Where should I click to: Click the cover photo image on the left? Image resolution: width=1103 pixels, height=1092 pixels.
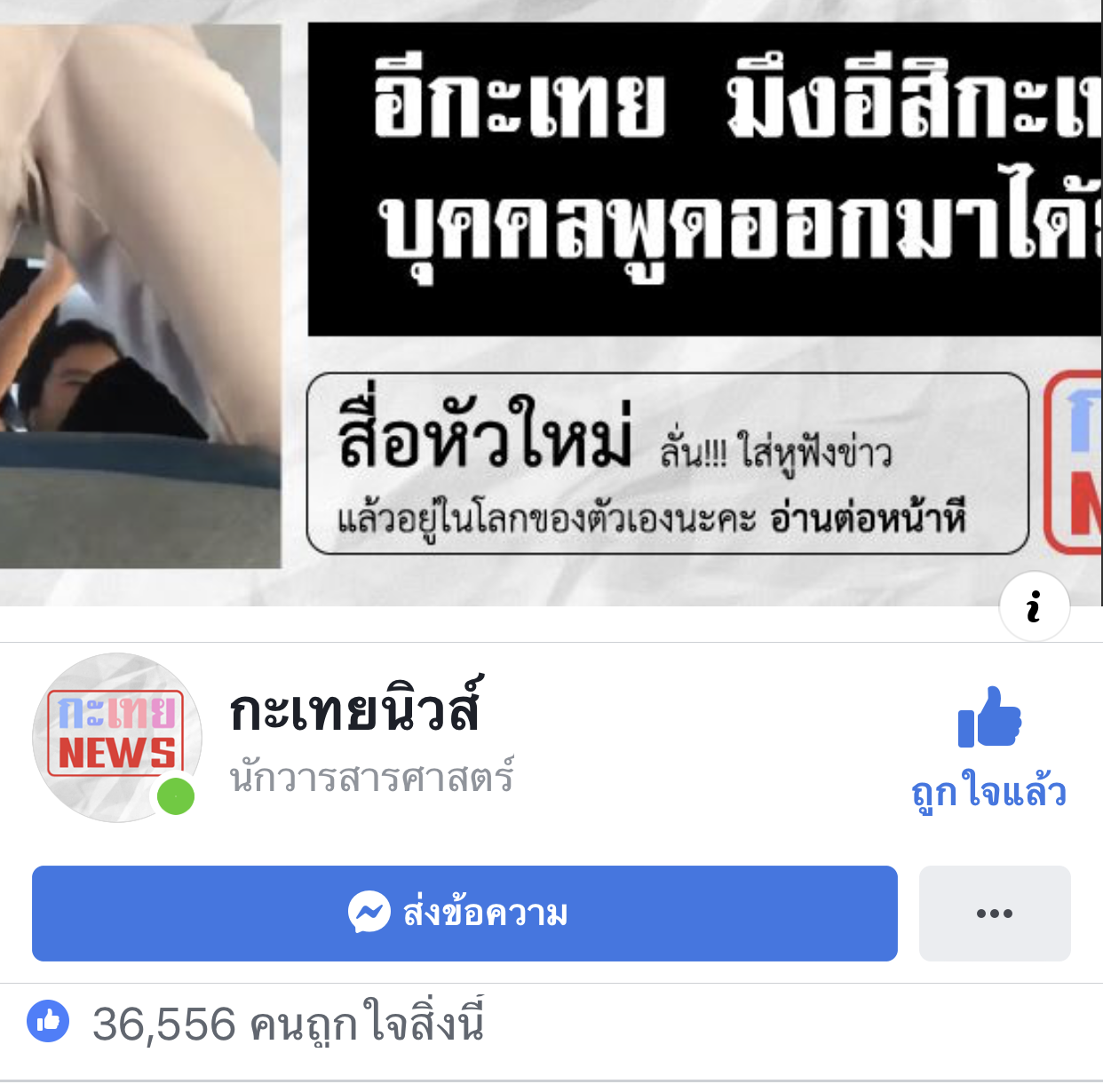[x=140, y=296]
